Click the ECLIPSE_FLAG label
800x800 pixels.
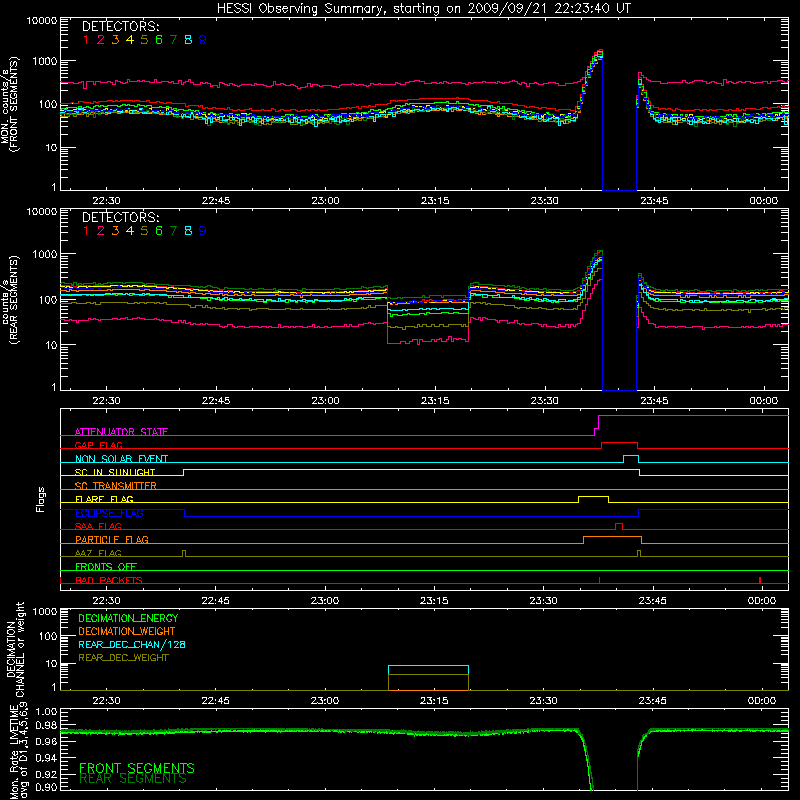tap(109, 513)
